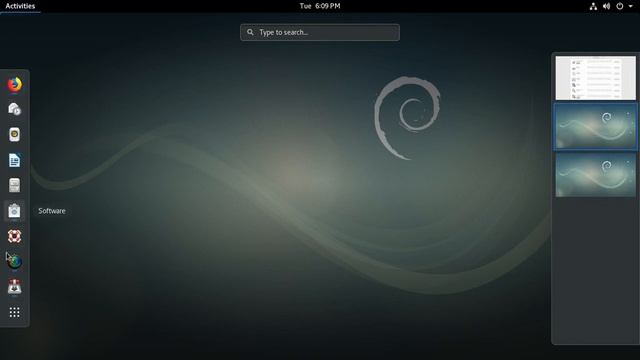Click the network status icon in top bar
The height and width of the screenshot is (360, 640).
593,6
